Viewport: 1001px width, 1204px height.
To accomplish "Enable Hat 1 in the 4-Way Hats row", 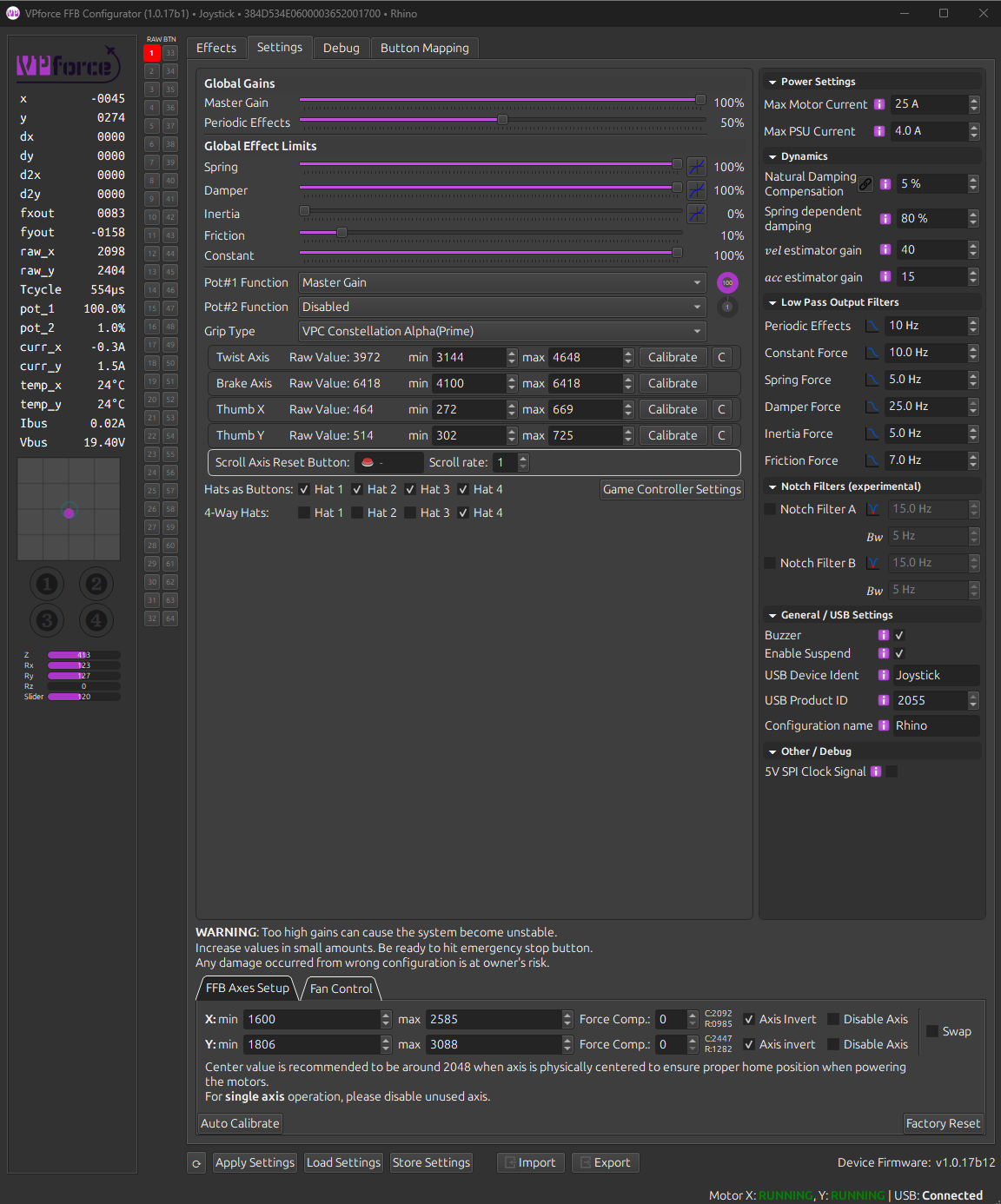I will pos(303,513).
